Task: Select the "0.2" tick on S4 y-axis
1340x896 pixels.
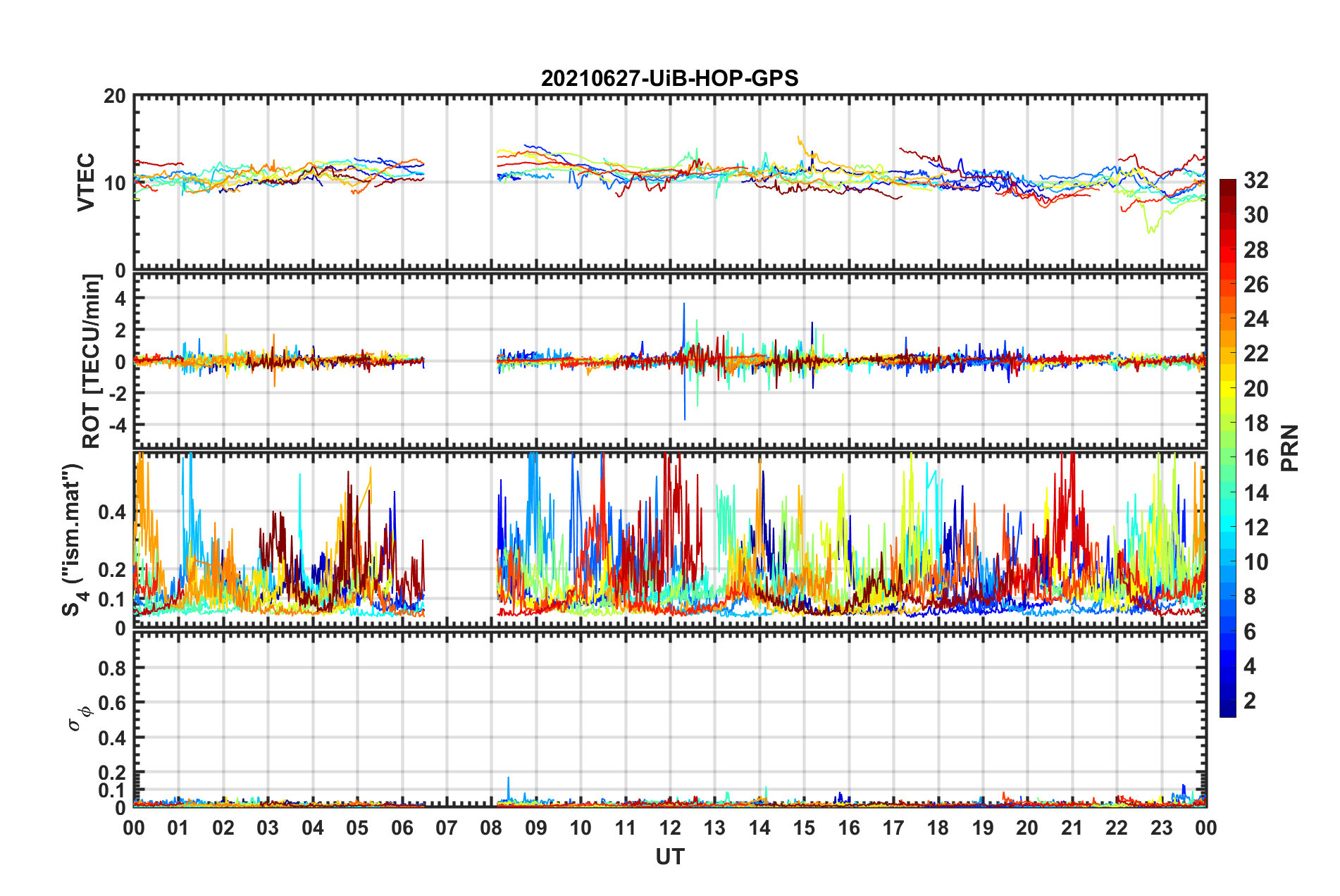Action: (x=112, y=570)
